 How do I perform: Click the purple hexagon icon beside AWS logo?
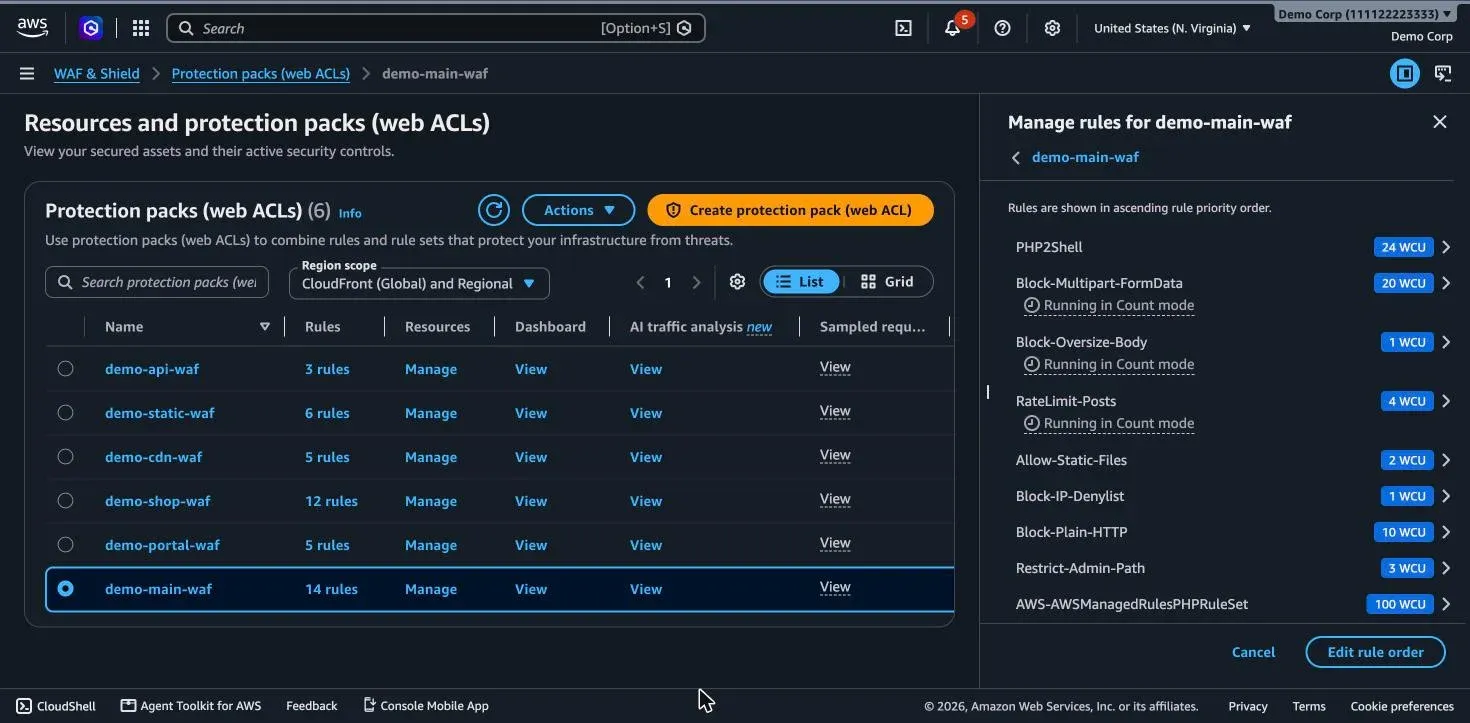point(91,28)
